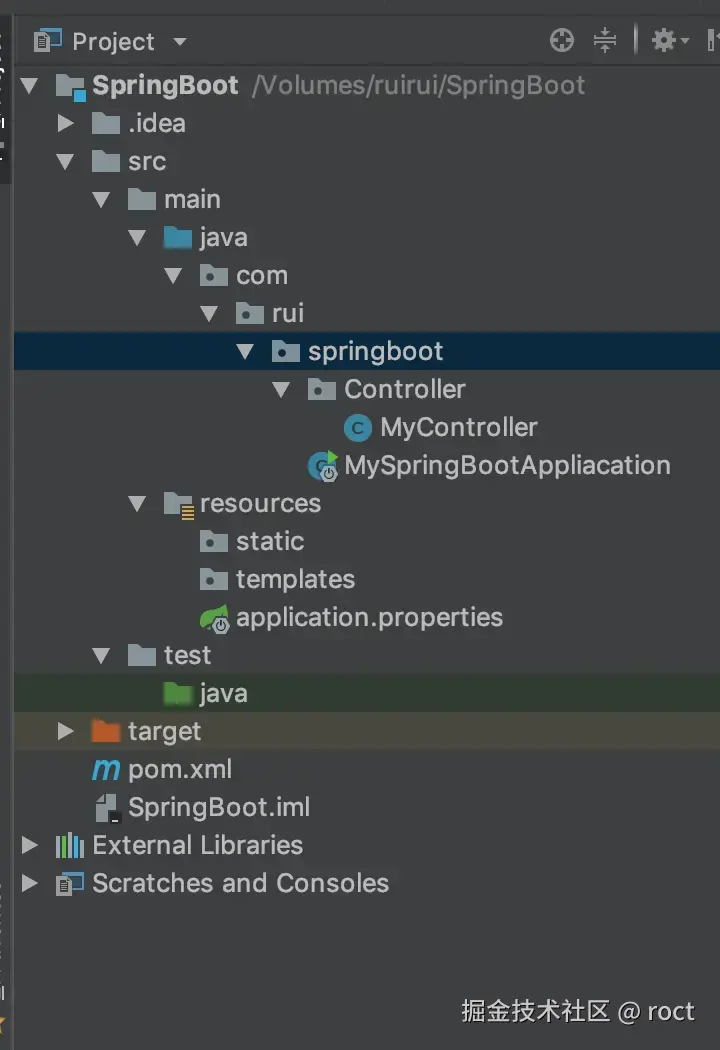
Task: Click the Scratches and Consoles icon
Action: coord(70,884)
